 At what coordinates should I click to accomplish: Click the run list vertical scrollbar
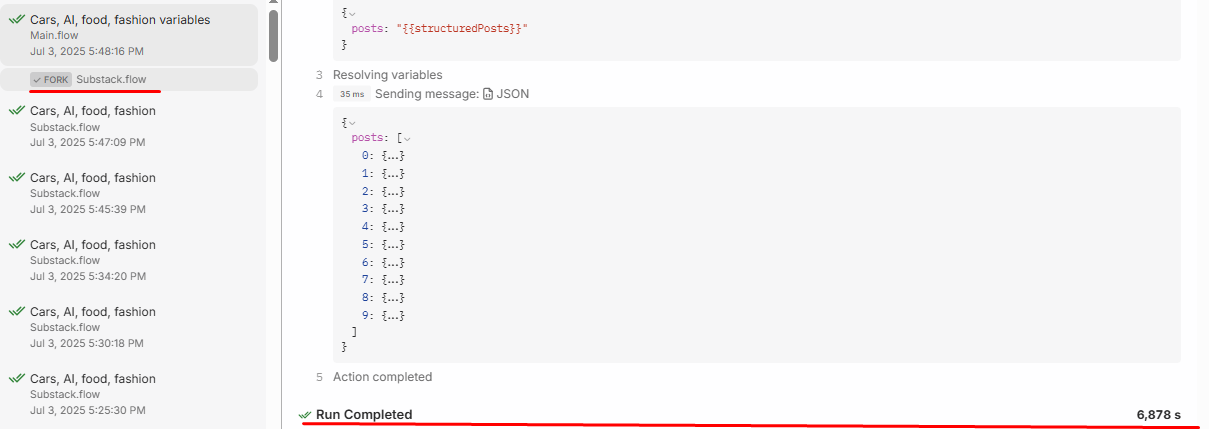coord(273,35)
